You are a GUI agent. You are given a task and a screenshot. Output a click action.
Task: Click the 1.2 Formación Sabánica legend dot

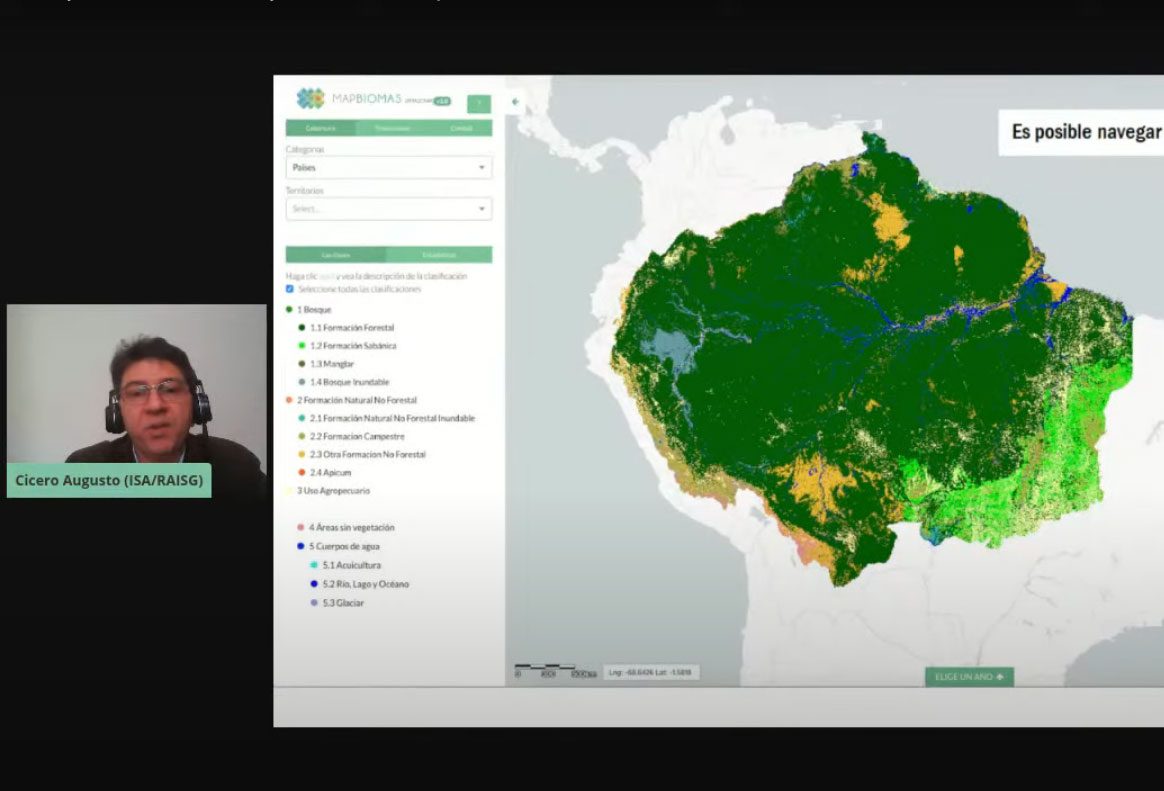(x=301, y=346)
